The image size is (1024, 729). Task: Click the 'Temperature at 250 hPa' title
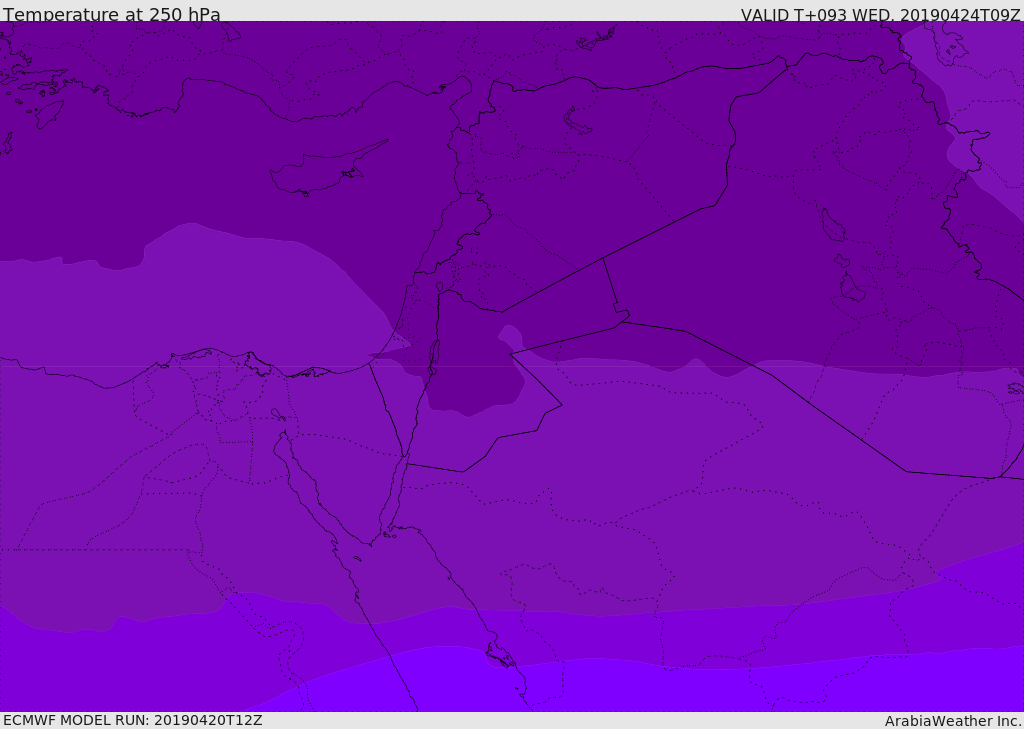(x=112, y=14)
